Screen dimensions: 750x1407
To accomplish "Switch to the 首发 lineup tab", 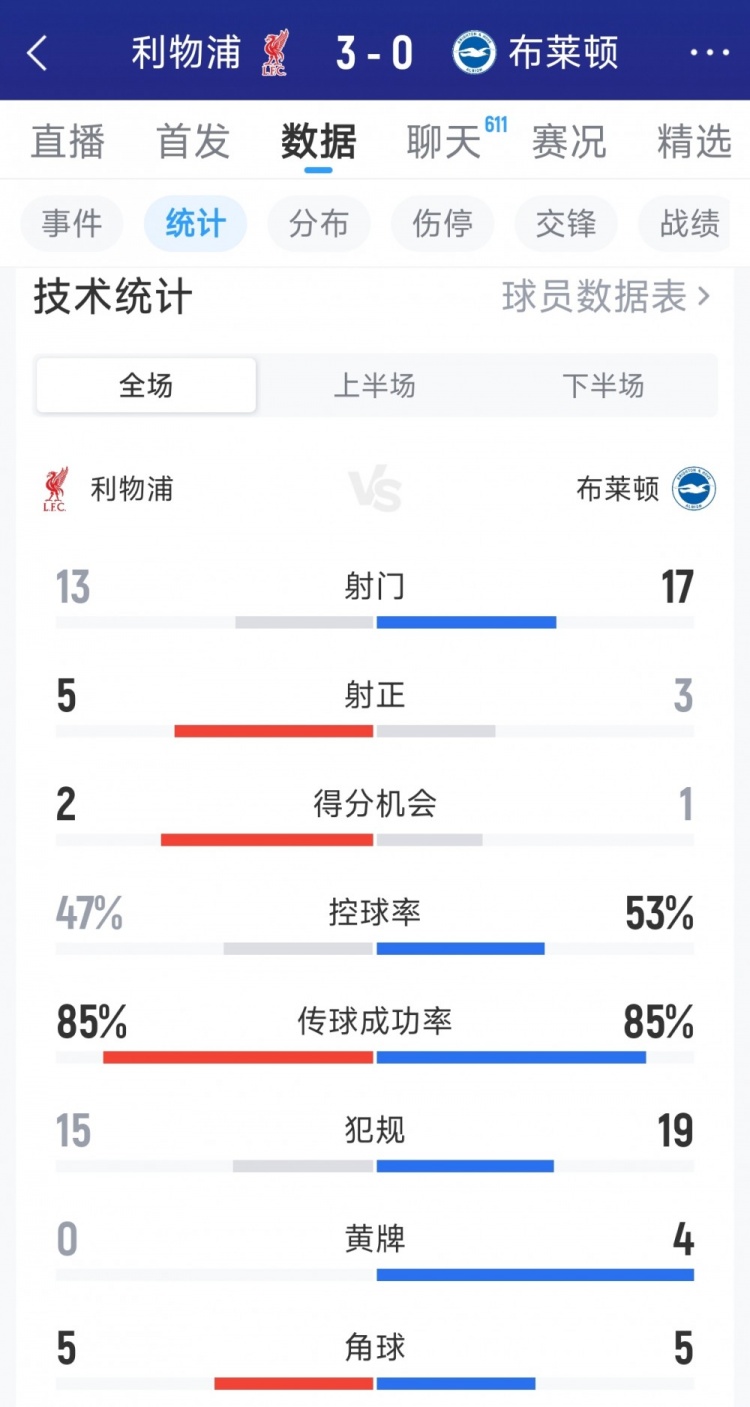I will [193, 142].
